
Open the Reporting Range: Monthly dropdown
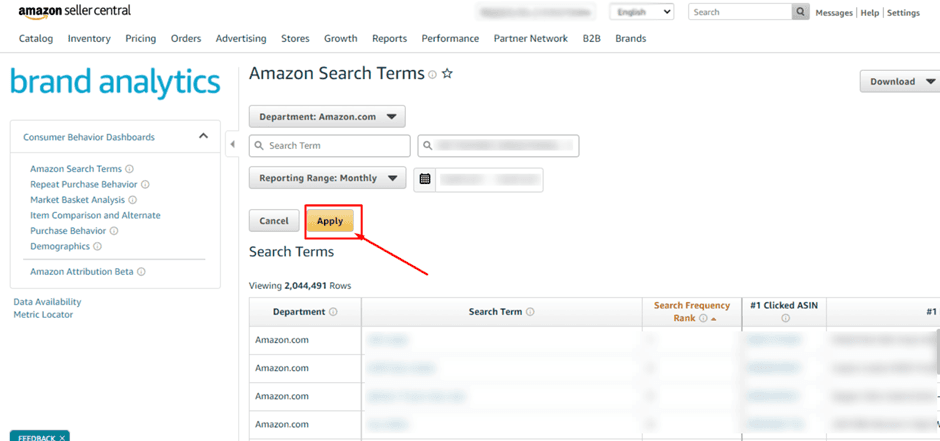click(327, 178)
